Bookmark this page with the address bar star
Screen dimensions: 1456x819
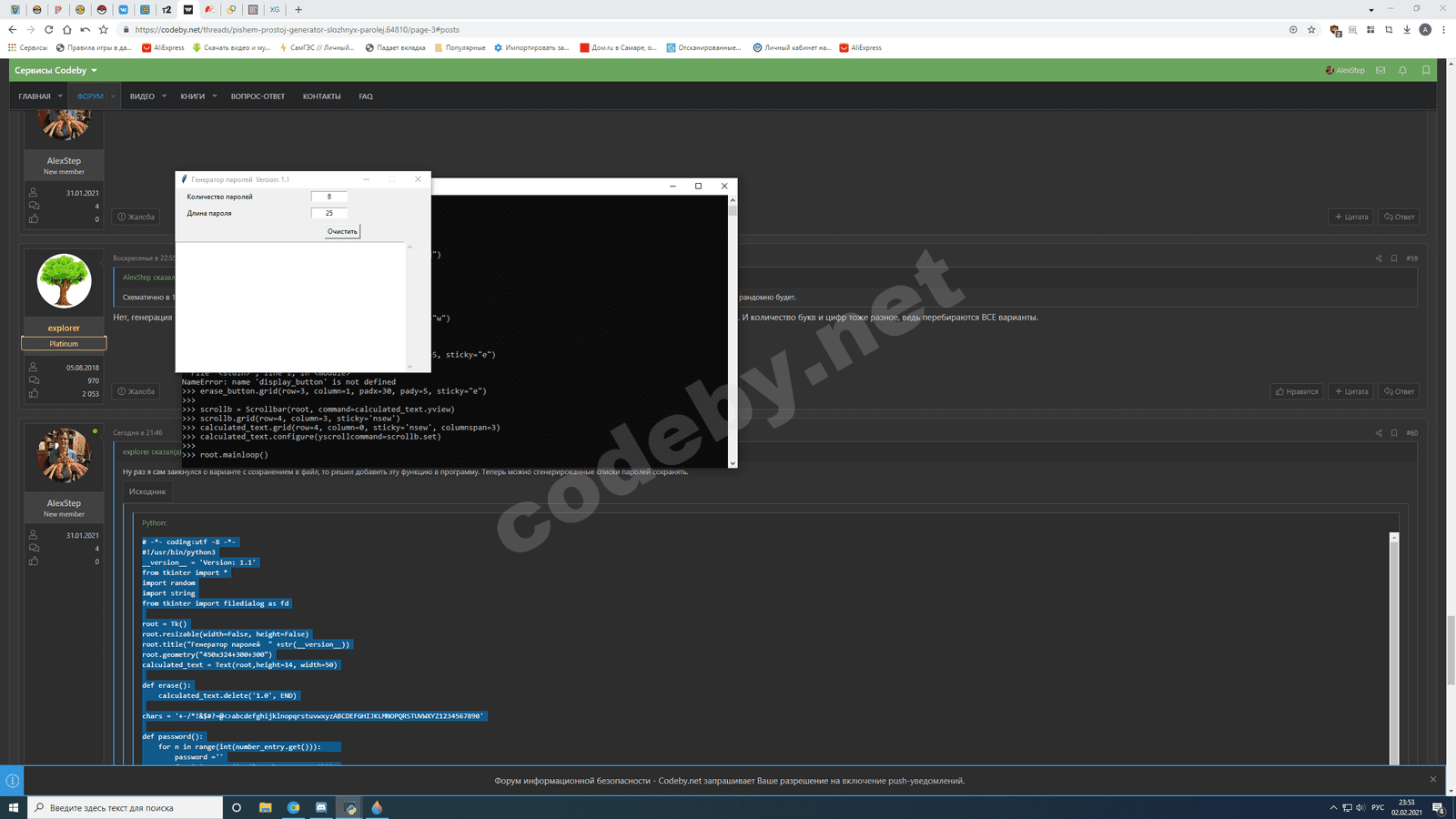(1311, 29)
